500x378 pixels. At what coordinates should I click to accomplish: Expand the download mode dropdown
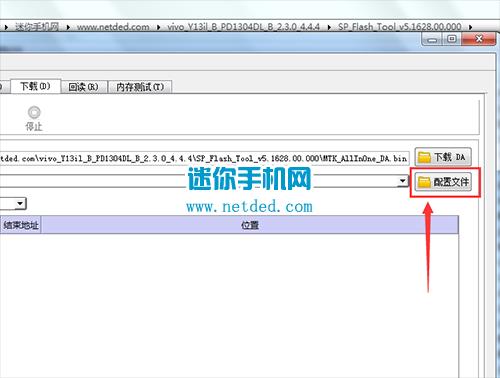pyautogui.click(x=20, y=203)
